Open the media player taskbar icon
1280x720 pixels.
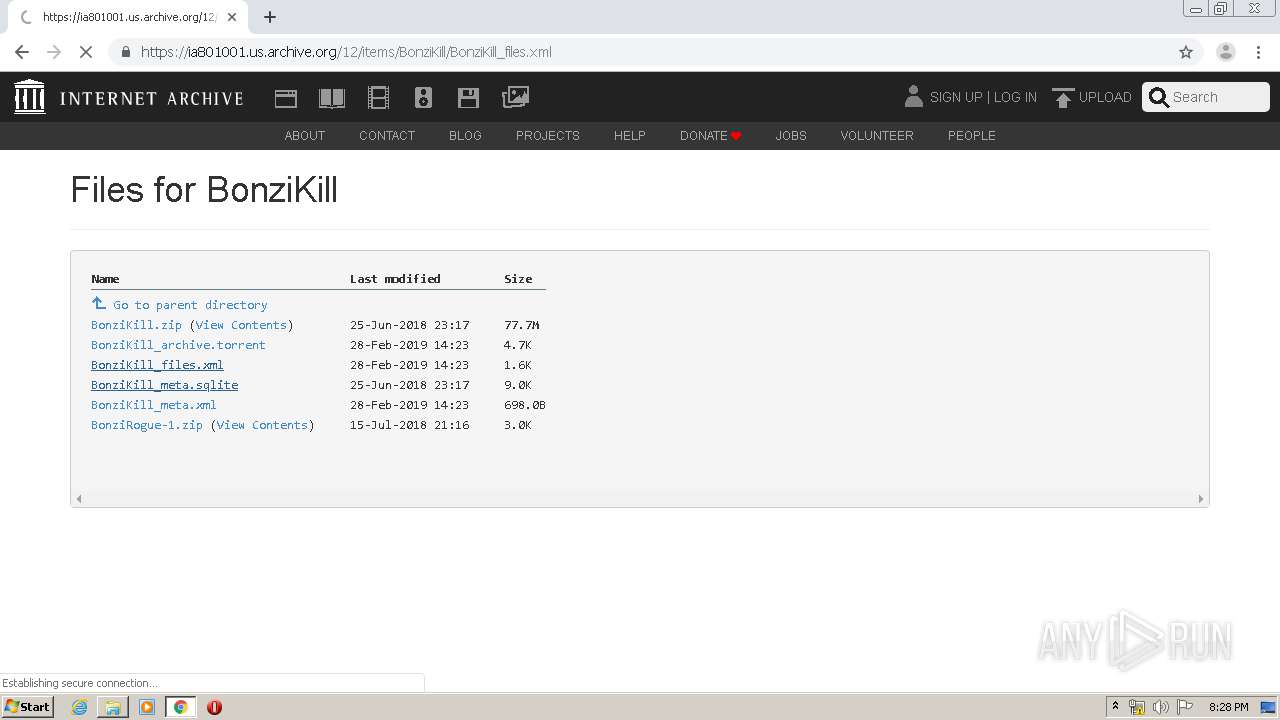[x=147, y=707]
